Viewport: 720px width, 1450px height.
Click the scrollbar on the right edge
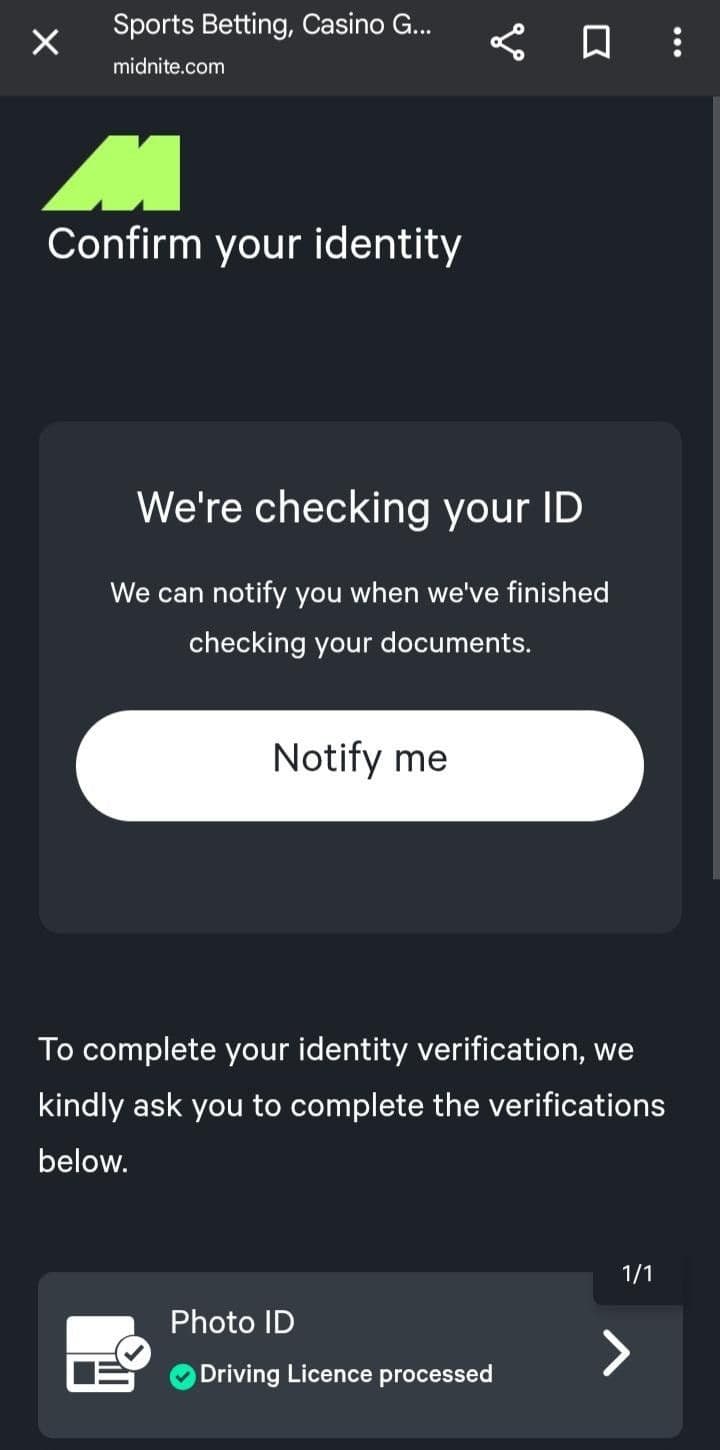(x=715, y=490)
